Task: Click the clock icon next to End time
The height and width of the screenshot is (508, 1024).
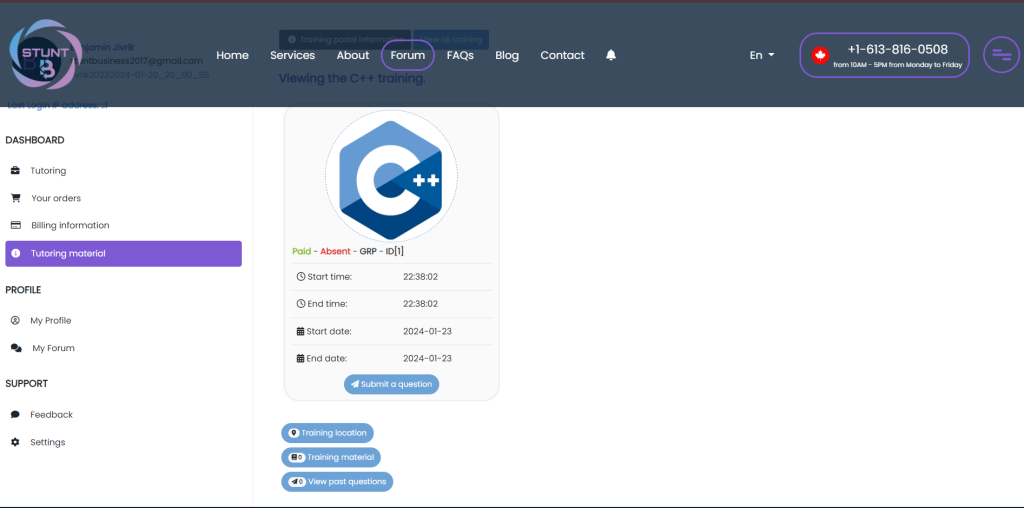Action: tap(301, 304)
